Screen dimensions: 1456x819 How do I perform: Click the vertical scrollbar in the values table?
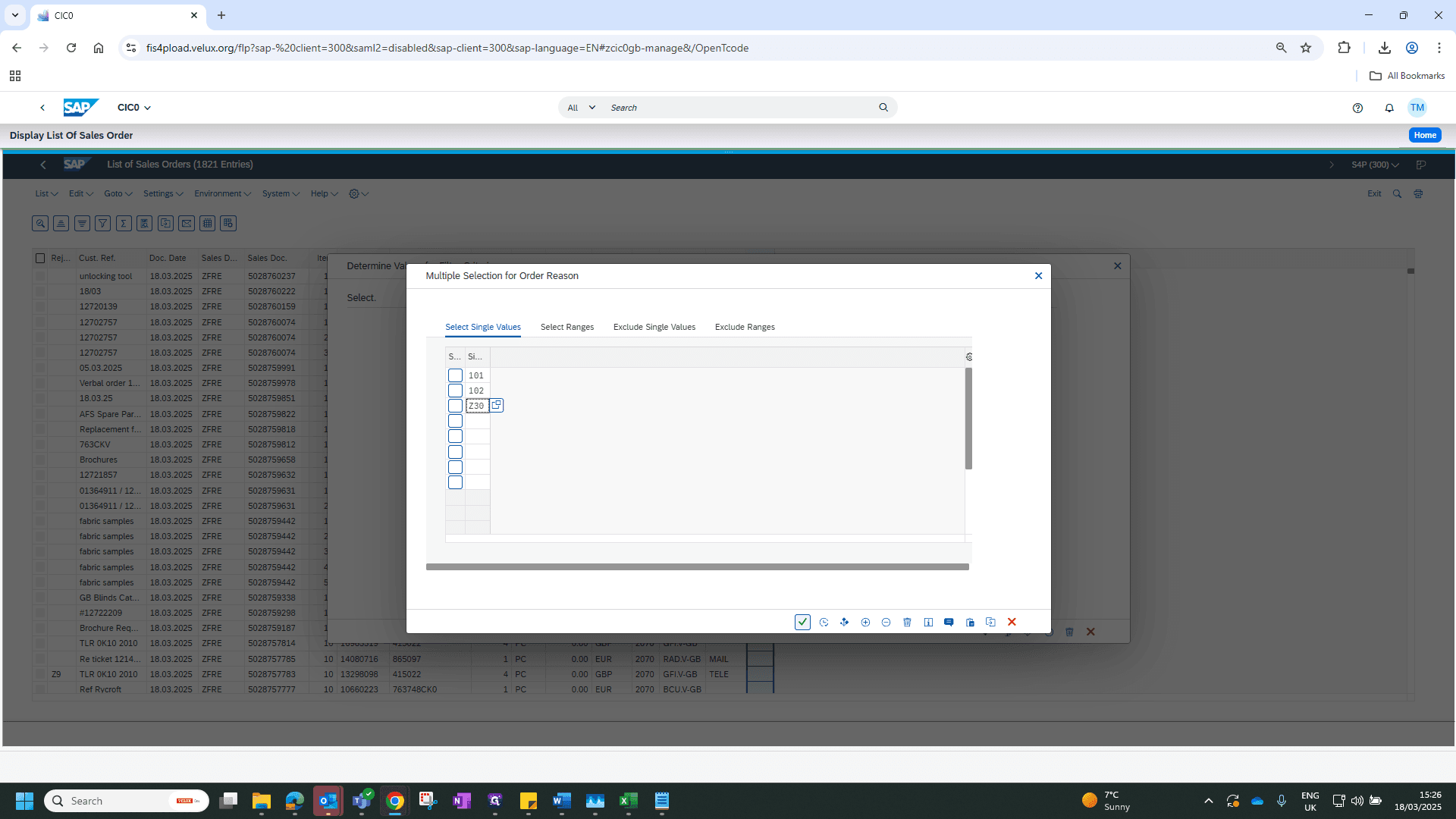(x=968, y=419)
